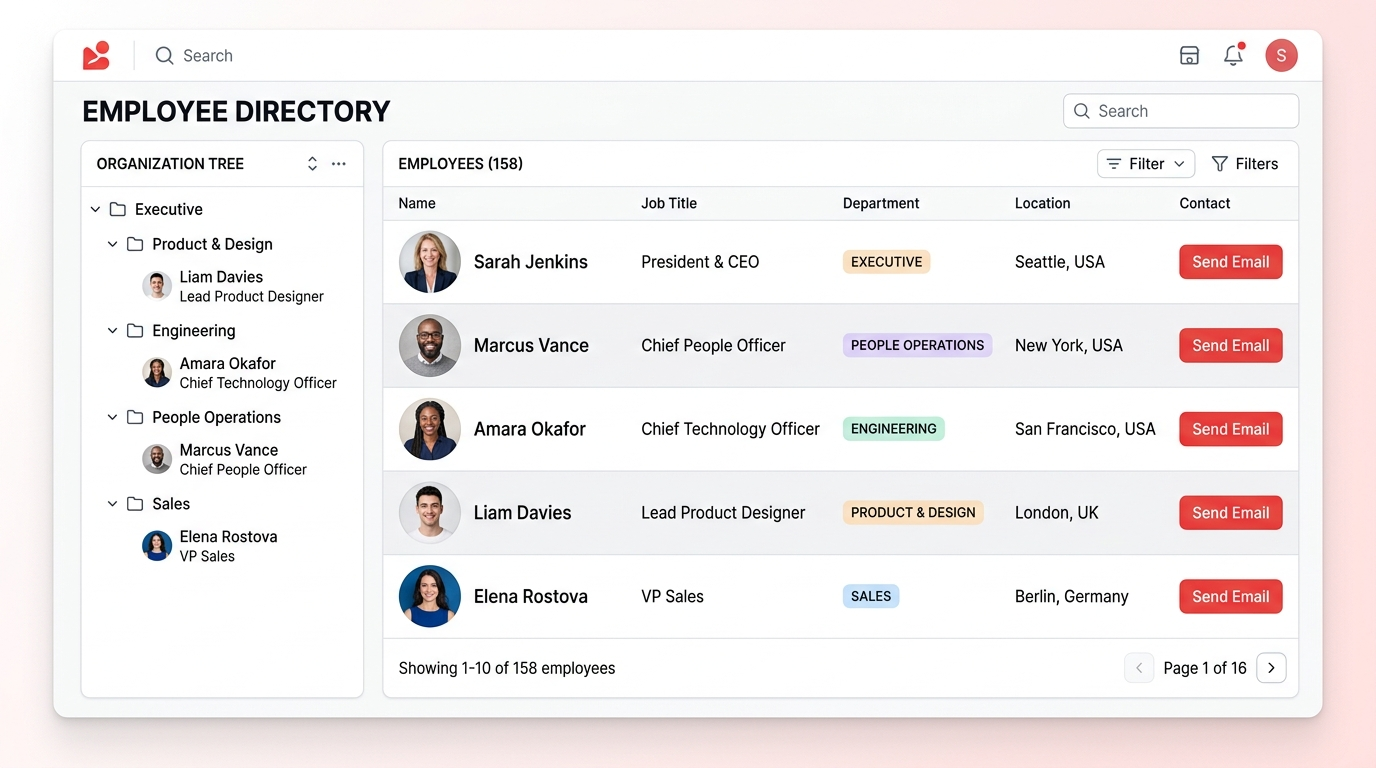
Task: Open Organization Tree more options ellipsis
Action: (x=339, y=164)
